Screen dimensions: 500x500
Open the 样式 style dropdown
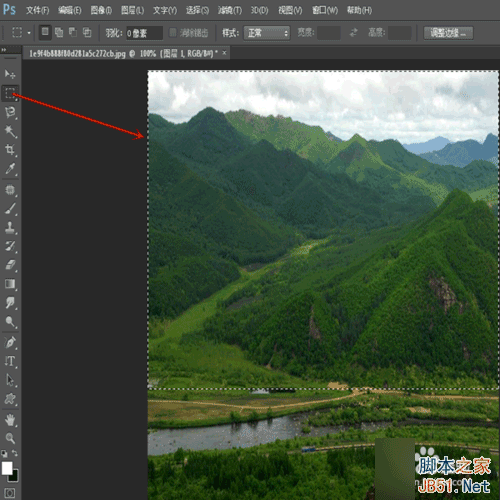pos(267,33)
